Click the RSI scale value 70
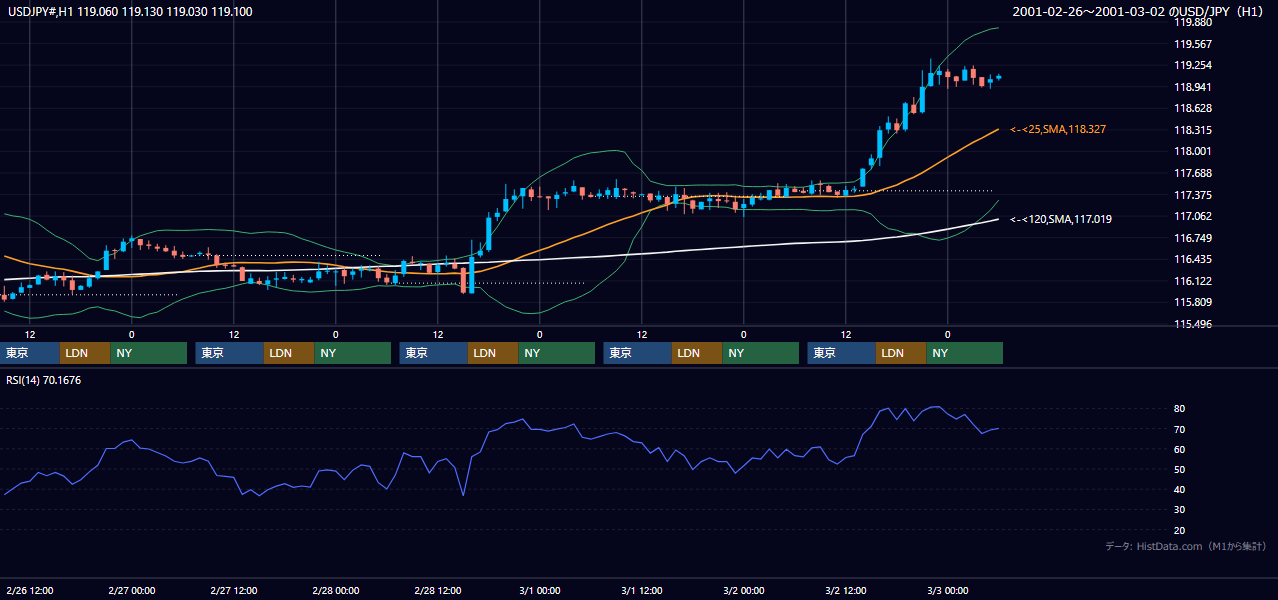1278x600 pixels. point(1180,429)
